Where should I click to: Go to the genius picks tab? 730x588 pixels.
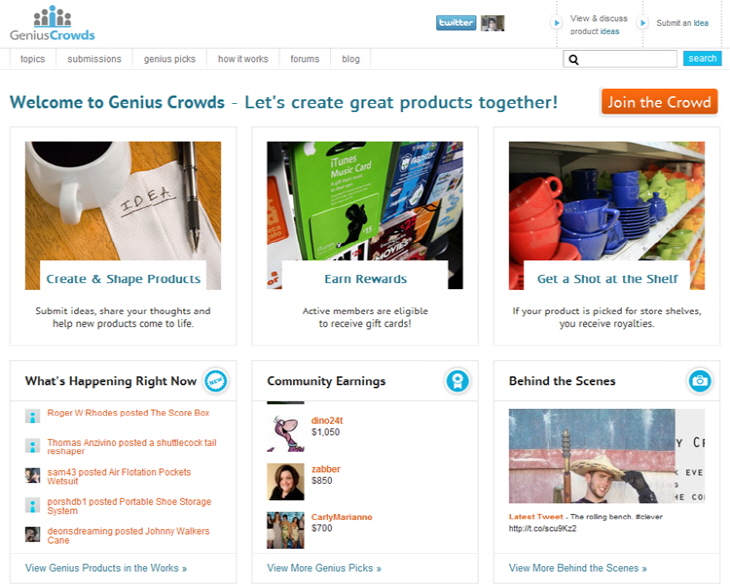point(169,59)
